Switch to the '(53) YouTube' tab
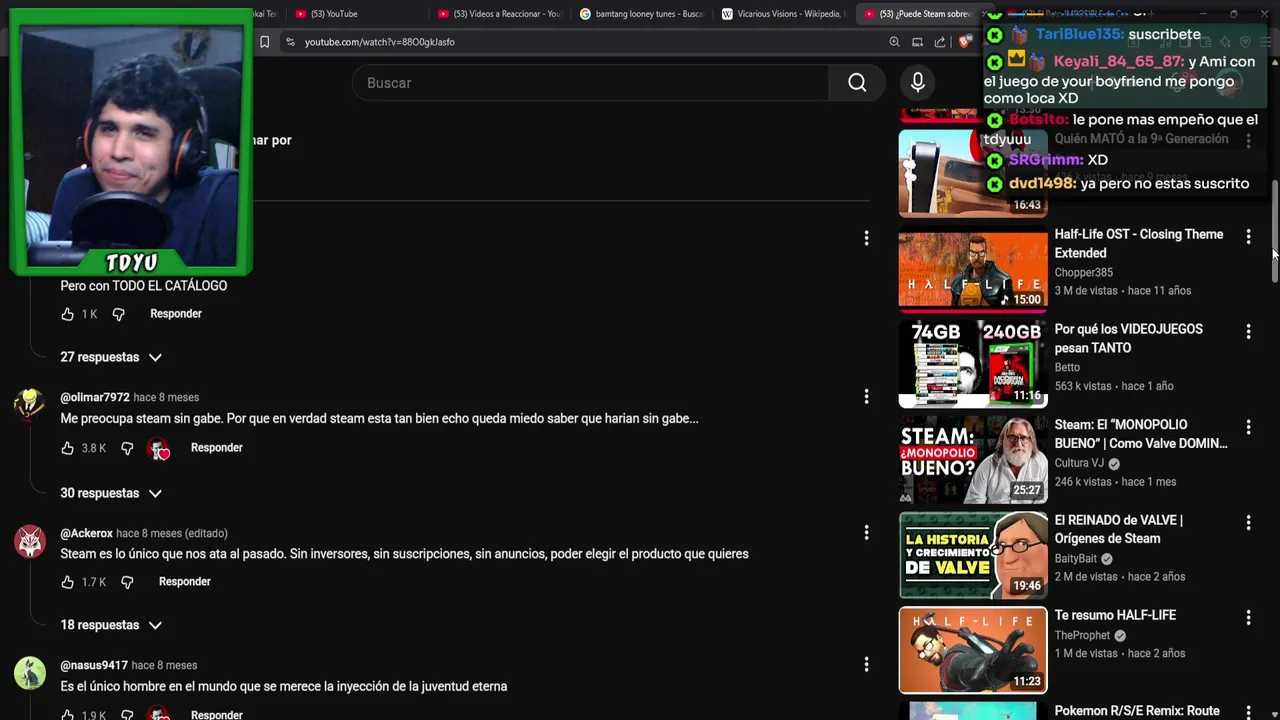This screenshot has width=1280, height=720. [x=334, y=14]
